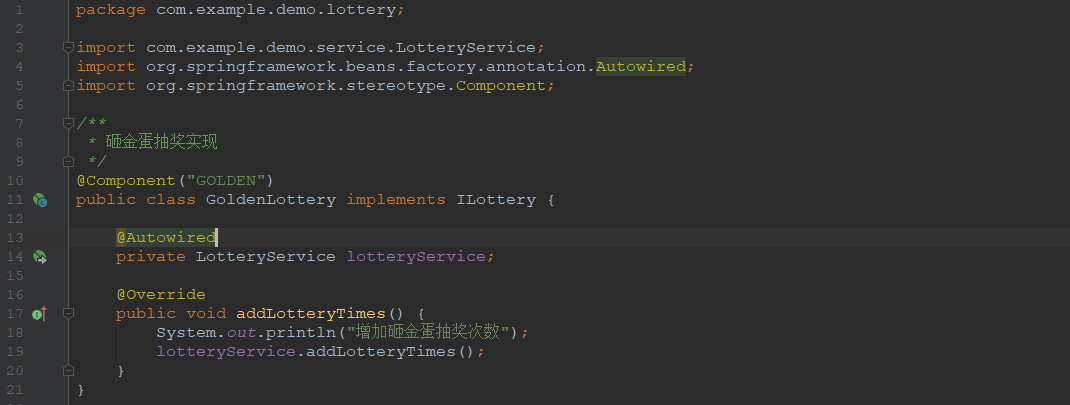Viewport: 1070px width, 405px height.
Task: Click the @Override annotation
Action: pos(161,294)
